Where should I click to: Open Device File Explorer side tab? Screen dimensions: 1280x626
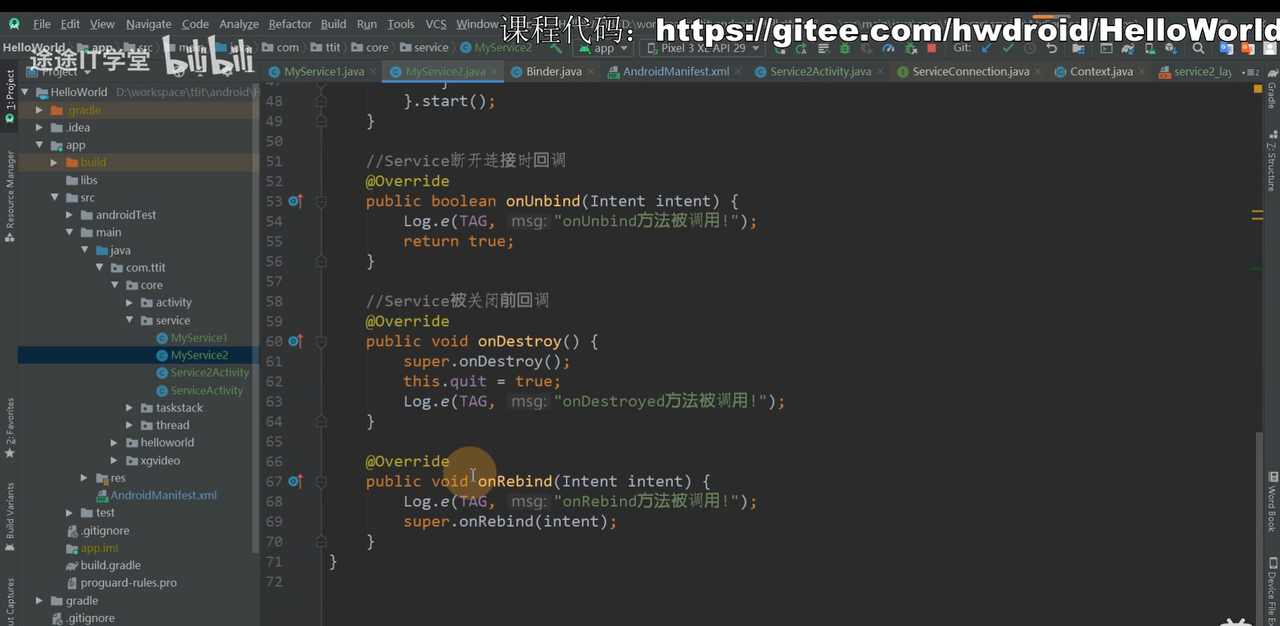[1272, 590]
